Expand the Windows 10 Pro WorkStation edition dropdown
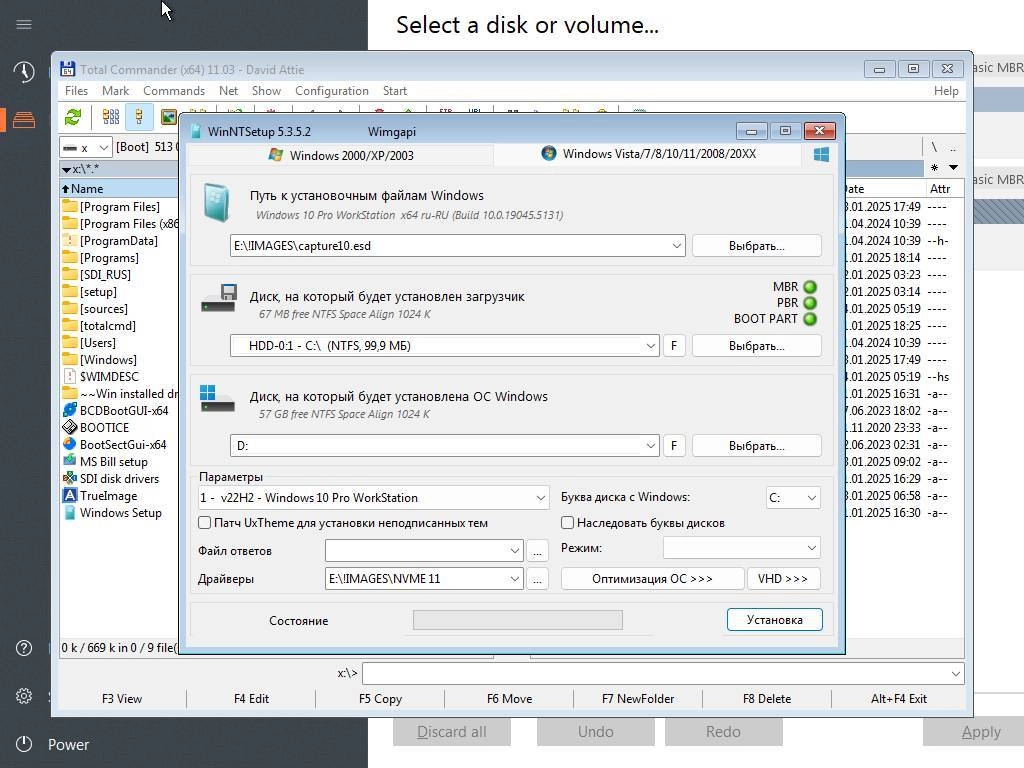 click(x=541, y=498)
